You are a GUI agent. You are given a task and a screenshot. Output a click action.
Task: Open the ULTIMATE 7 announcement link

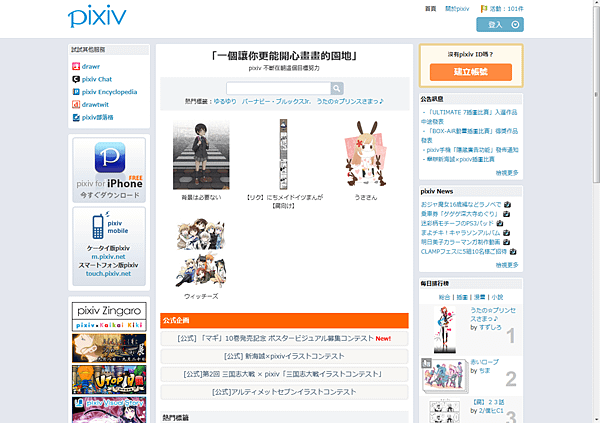[470, 117]
